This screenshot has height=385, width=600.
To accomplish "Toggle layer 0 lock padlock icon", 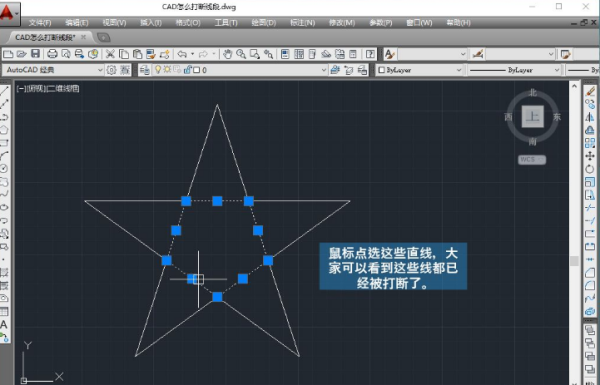I will coord(187,70).
